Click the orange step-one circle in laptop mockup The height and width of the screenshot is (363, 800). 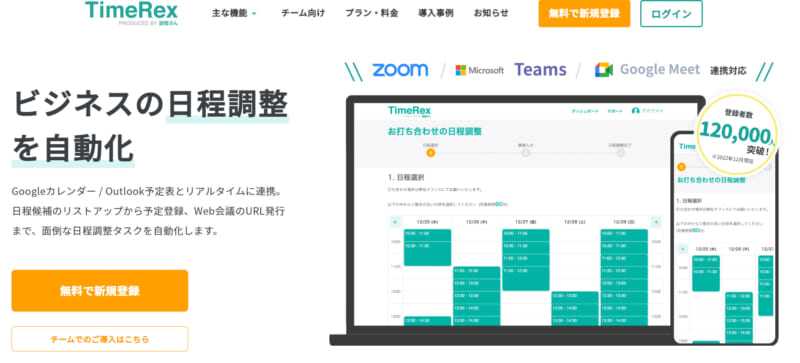431,153
